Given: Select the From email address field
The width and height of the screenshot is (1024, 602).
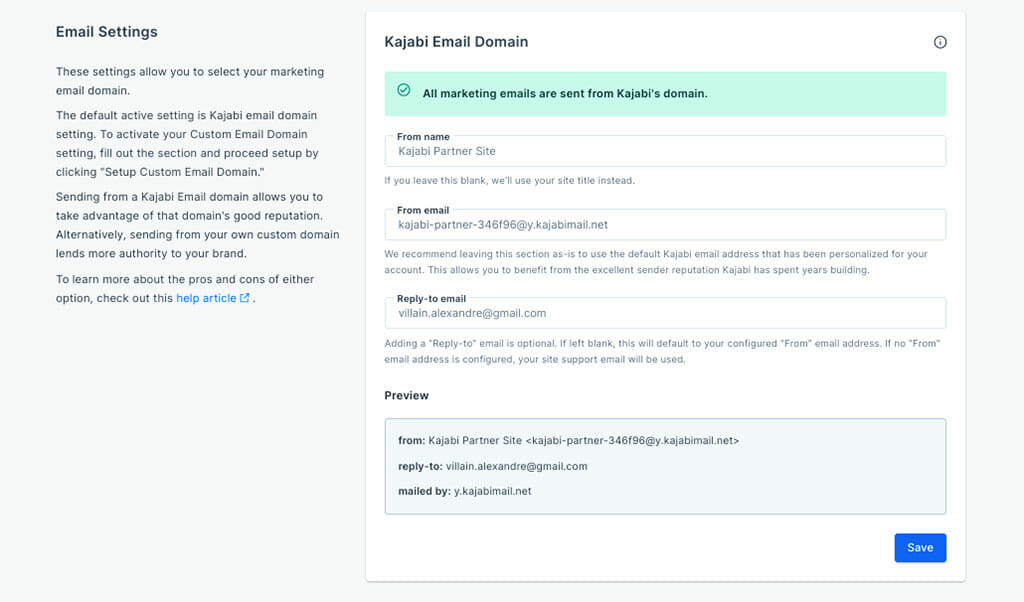Looking at the screenshot, I should tap(665, 224).
